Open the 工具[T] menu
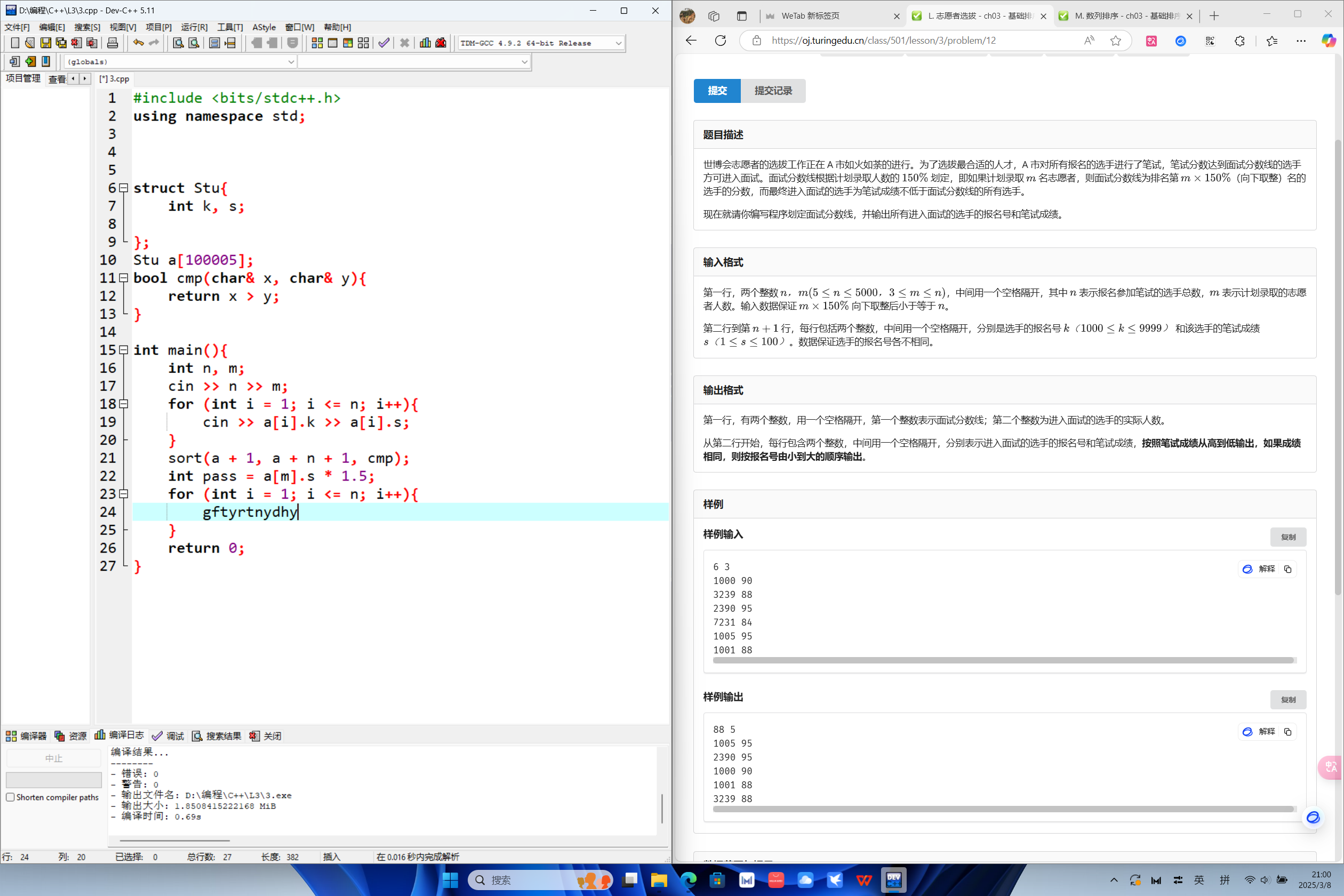This screenshot has height=896, width=1344. (230, 27)
